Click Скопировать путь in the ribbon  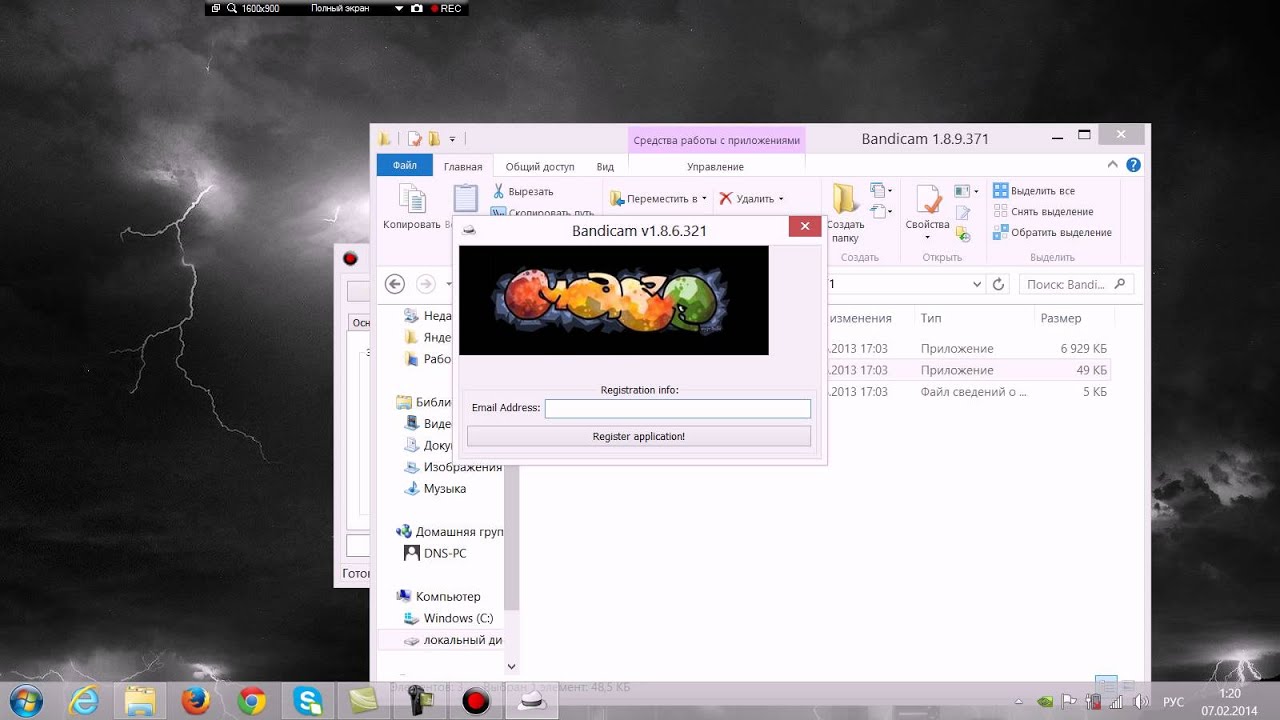click(x=543, y=212)
